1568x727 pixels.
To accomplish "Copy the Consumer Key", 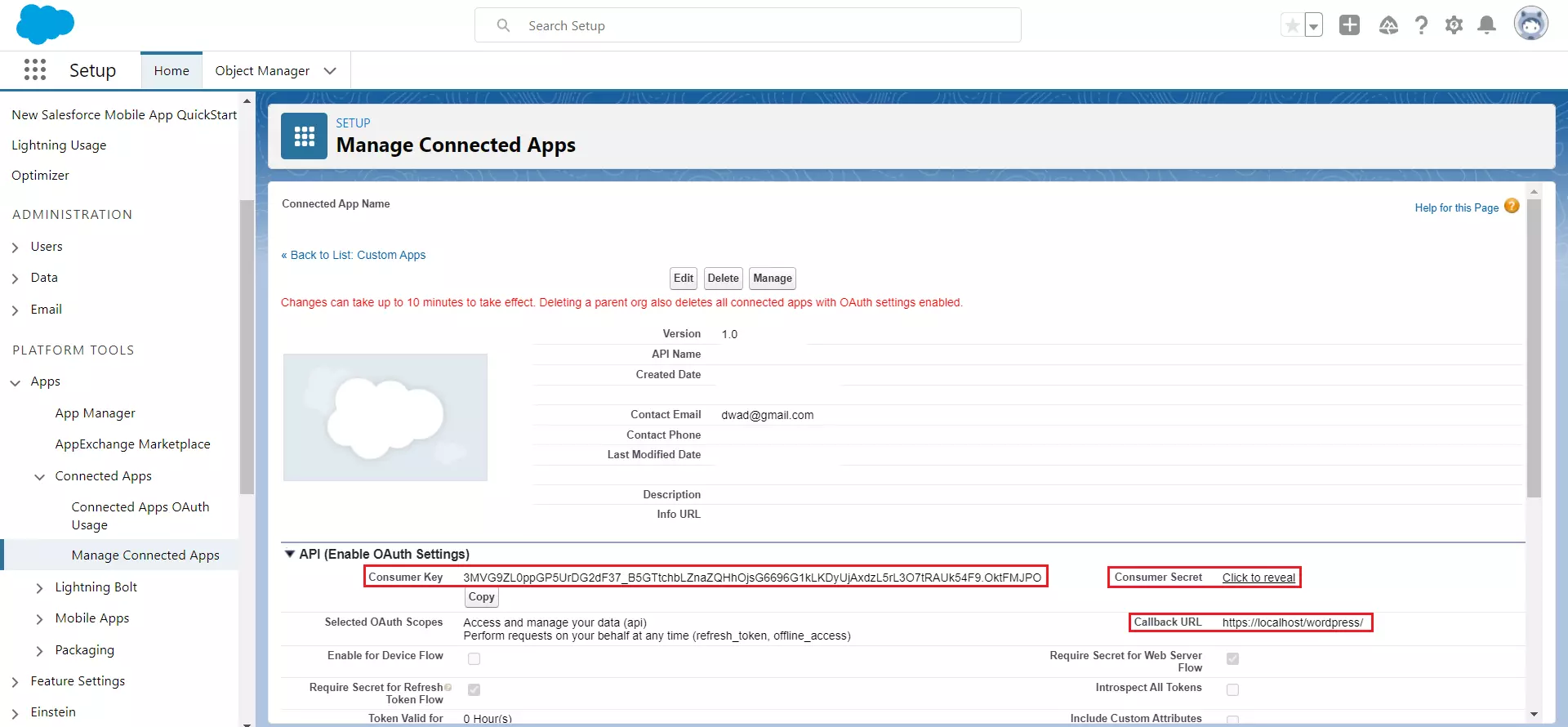I will click(482, 597).
